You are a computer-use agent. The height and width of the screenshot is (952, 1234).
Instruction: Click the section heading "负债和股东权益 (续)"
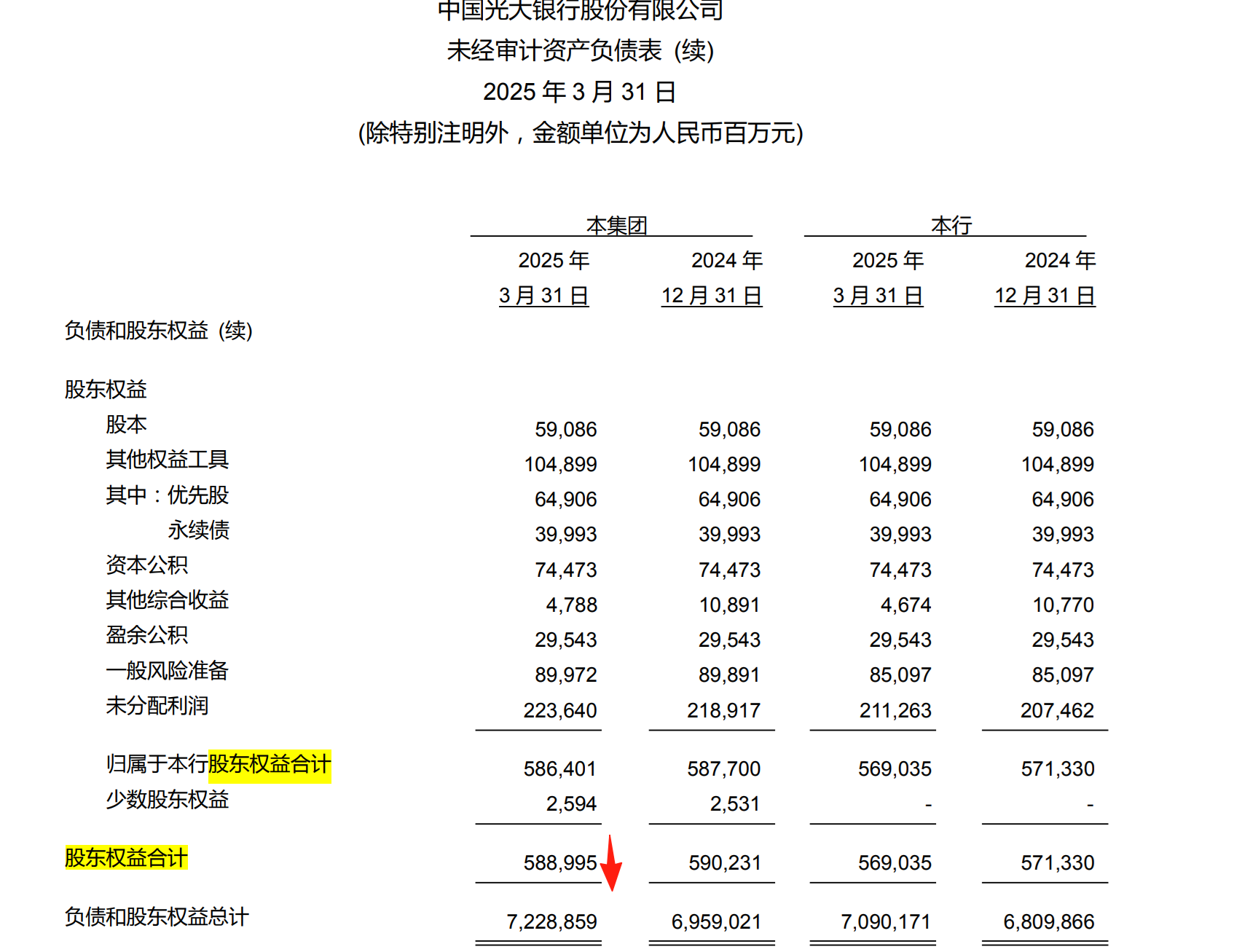coord(158,331)
